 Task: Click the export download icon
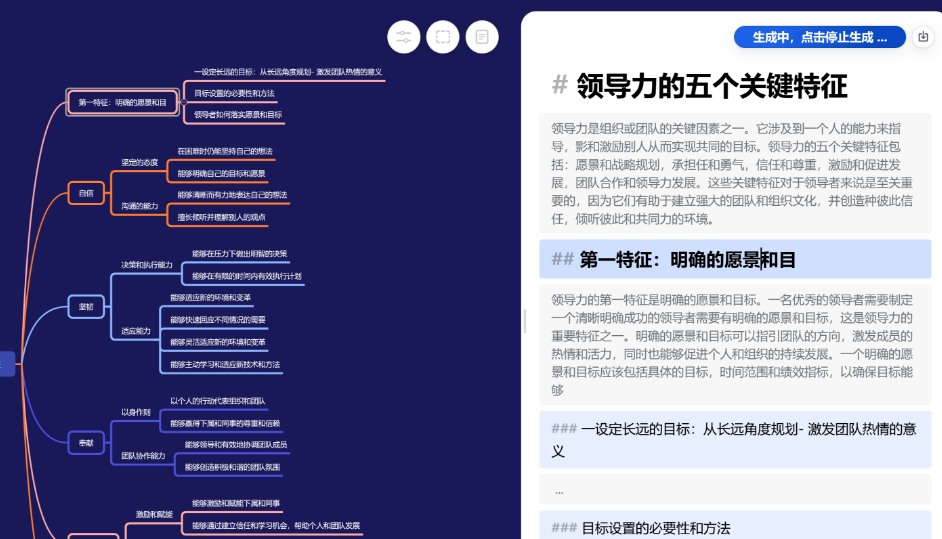[923, 37]
